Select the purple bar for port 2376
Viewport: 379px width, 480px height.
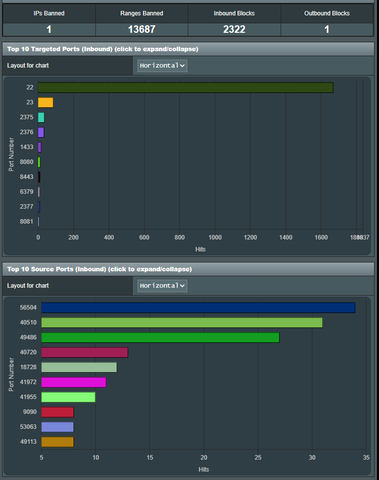[x=41, y=132]
